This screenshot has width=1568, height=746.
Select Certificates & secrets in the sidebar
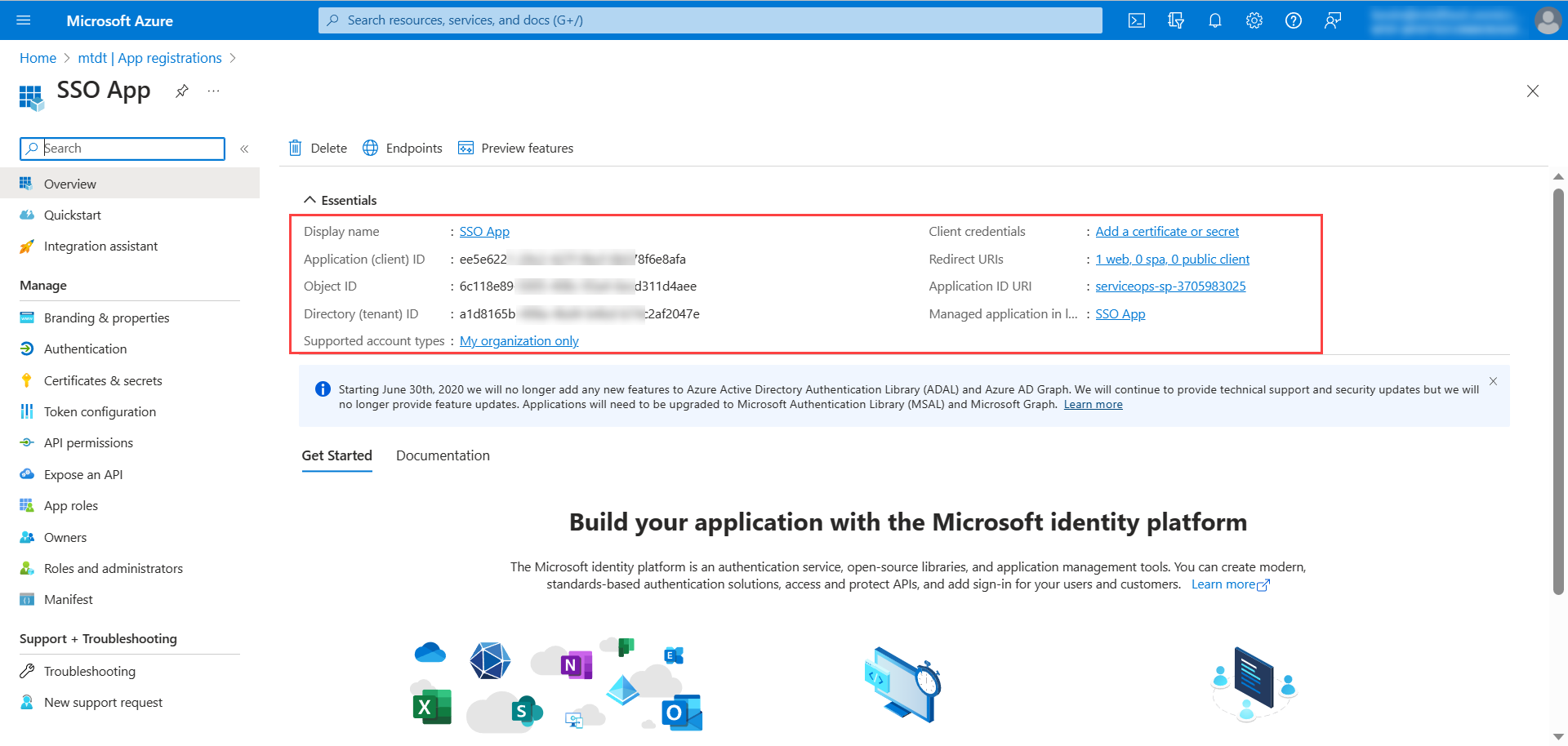(x=102, y=380)
